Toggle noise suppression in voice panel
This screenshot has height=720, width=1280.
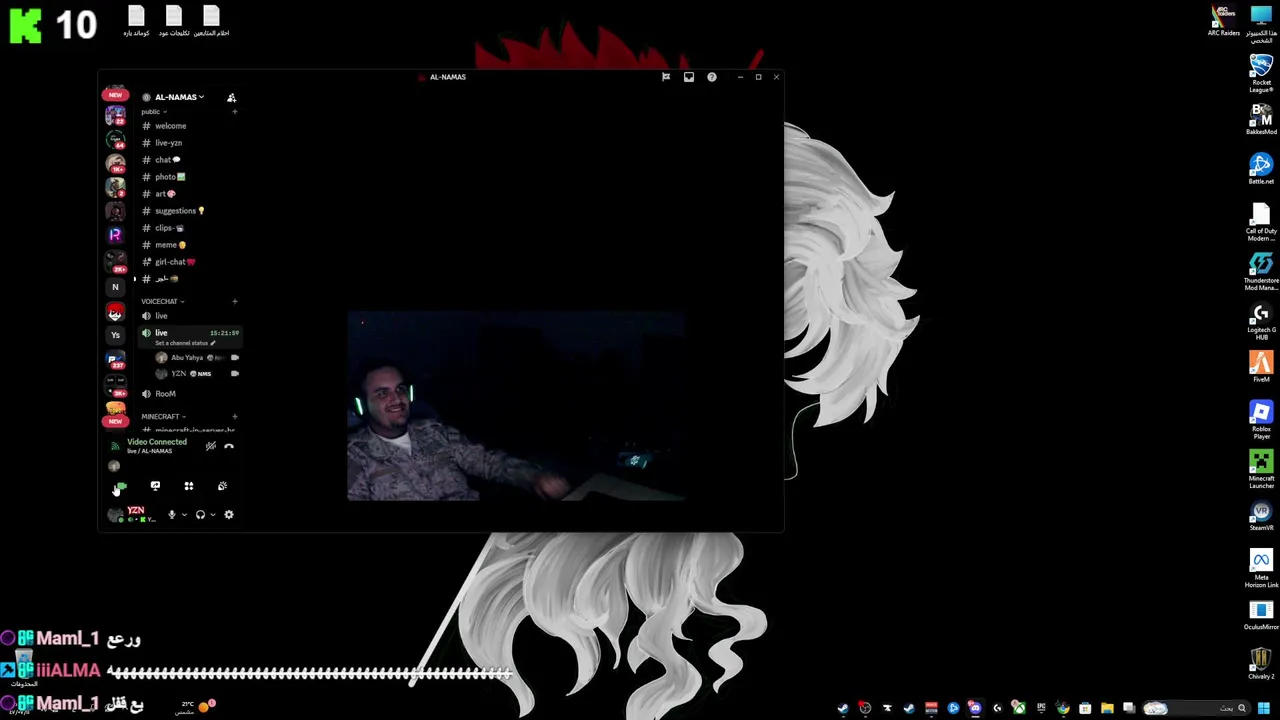click(x=210, y=446)
